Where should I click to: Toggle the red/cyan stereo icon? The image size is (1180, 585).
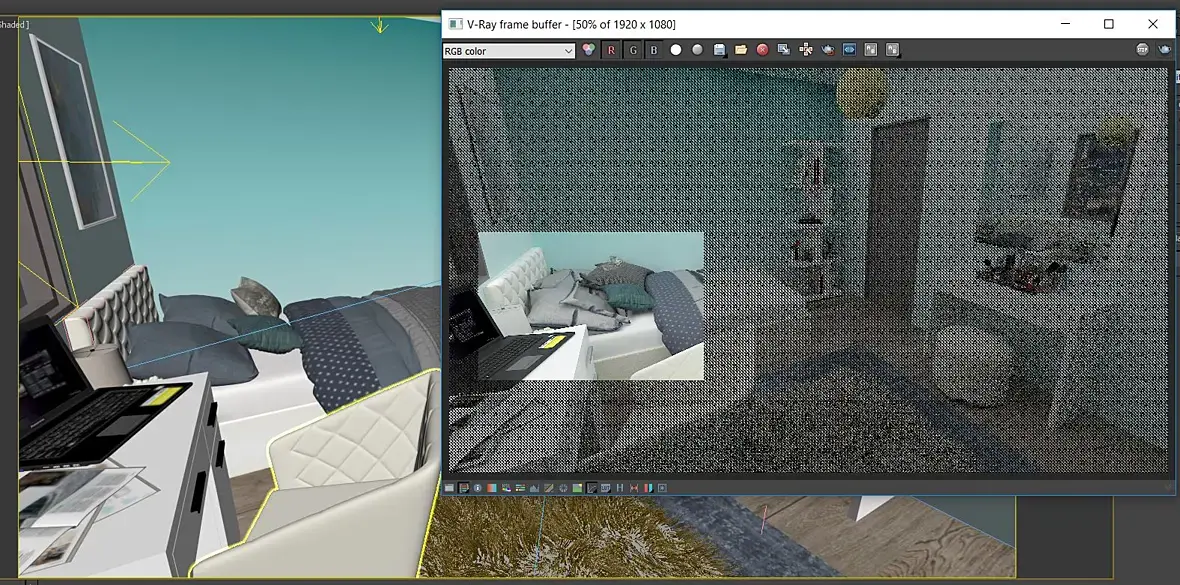pos(648,488)
